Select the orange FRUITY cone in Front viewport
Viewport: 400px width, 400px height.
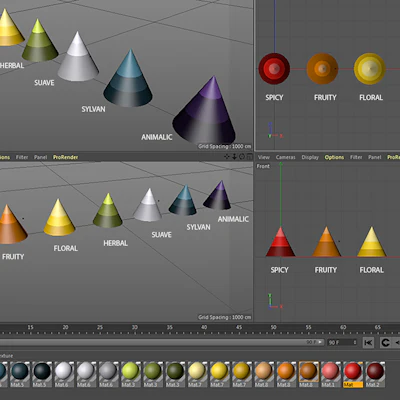pos(326,245)
